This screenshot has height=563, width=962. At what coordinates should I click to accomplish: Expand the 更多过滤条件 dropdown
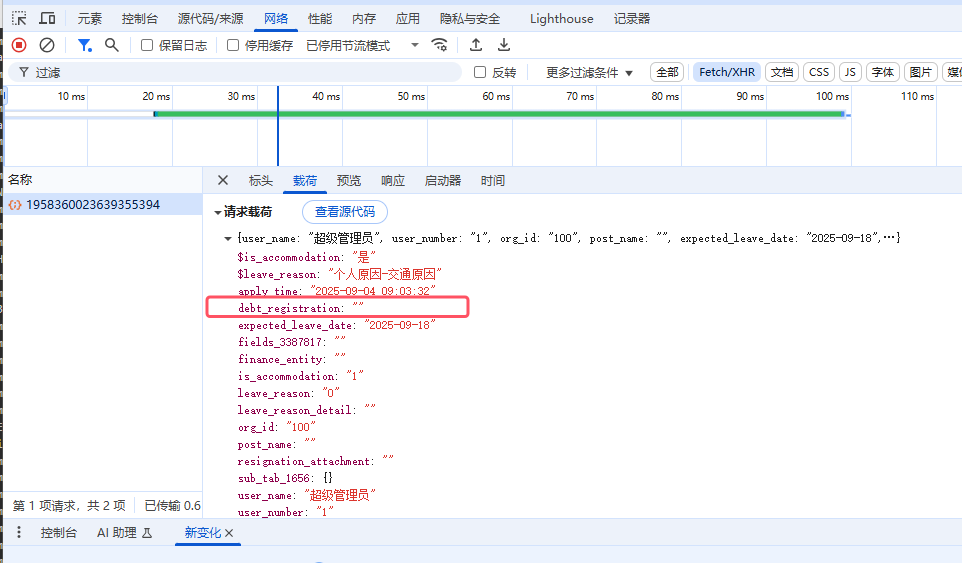click(x=589, y=72)
